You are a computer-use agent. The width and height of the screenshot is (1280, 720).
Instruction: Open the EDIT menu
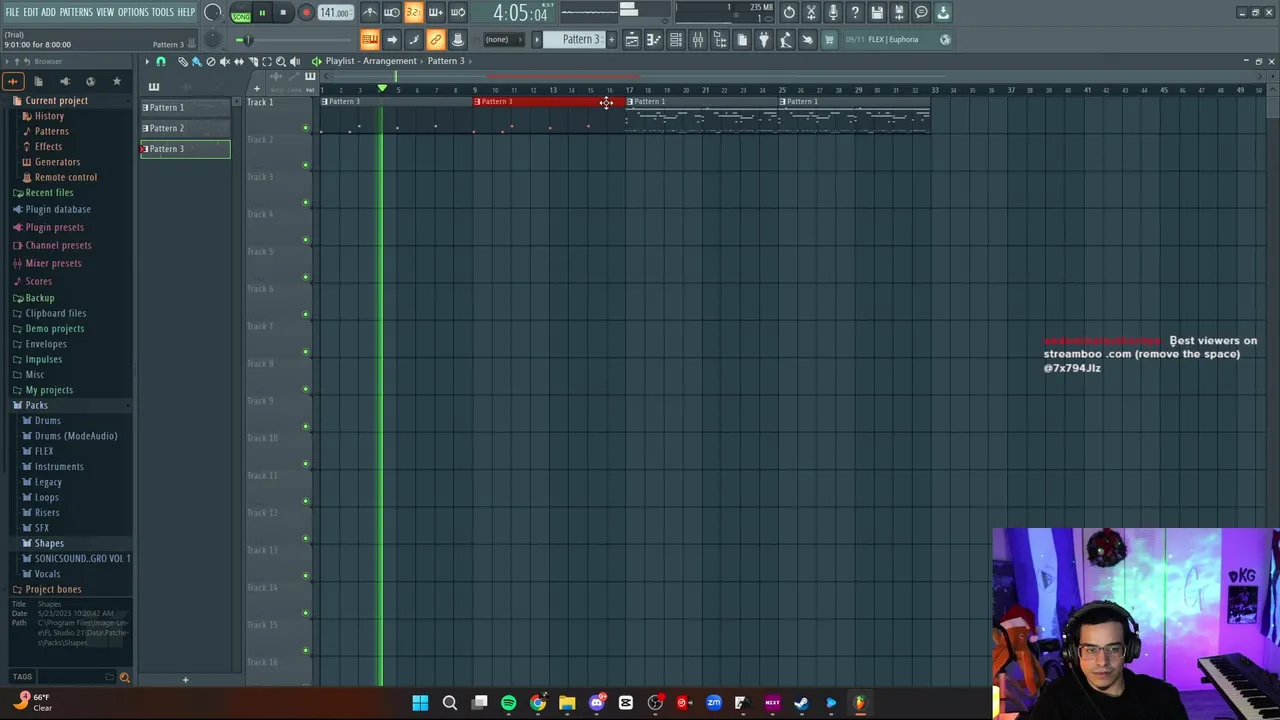coord(31,12)
